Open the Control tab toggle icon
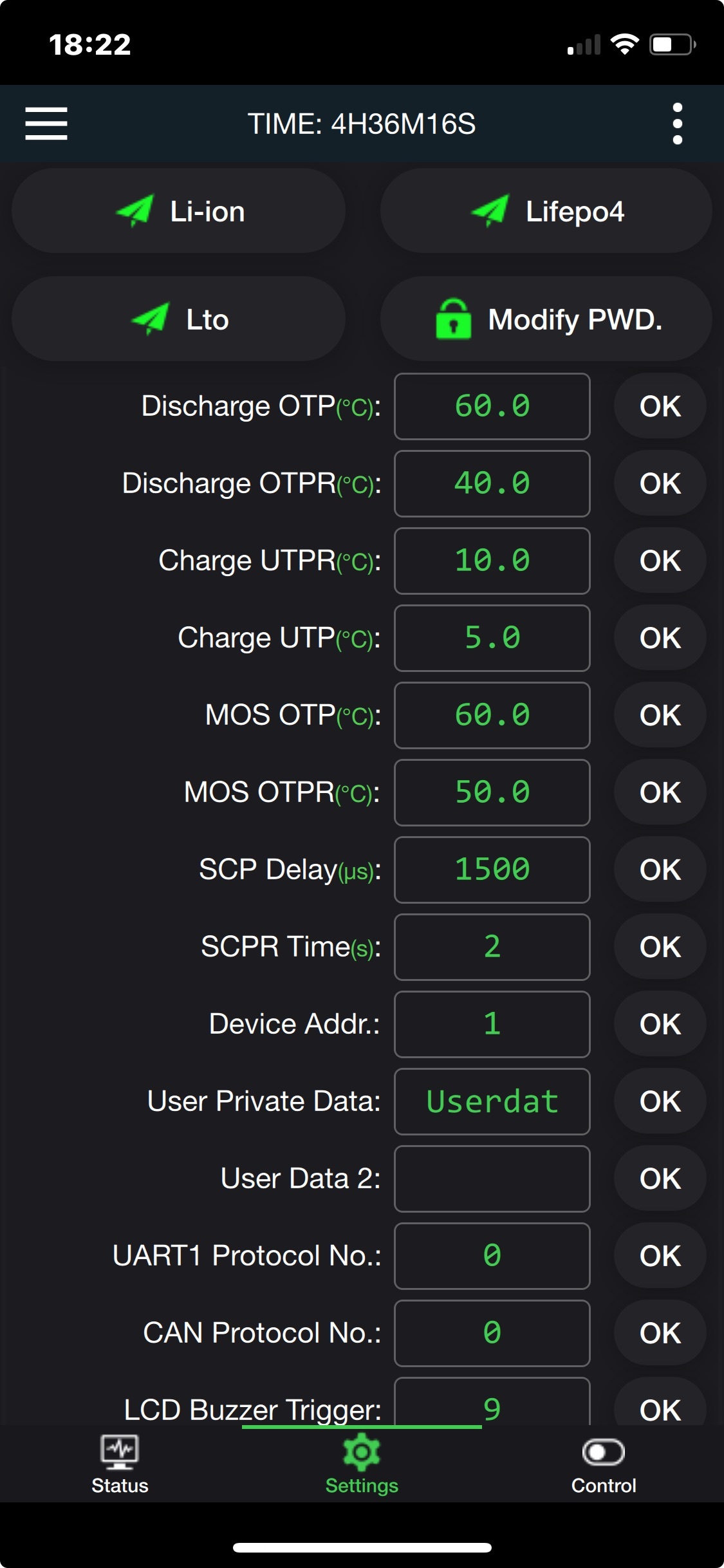This screenshot has height=1568, width=724. point(603,1452)
